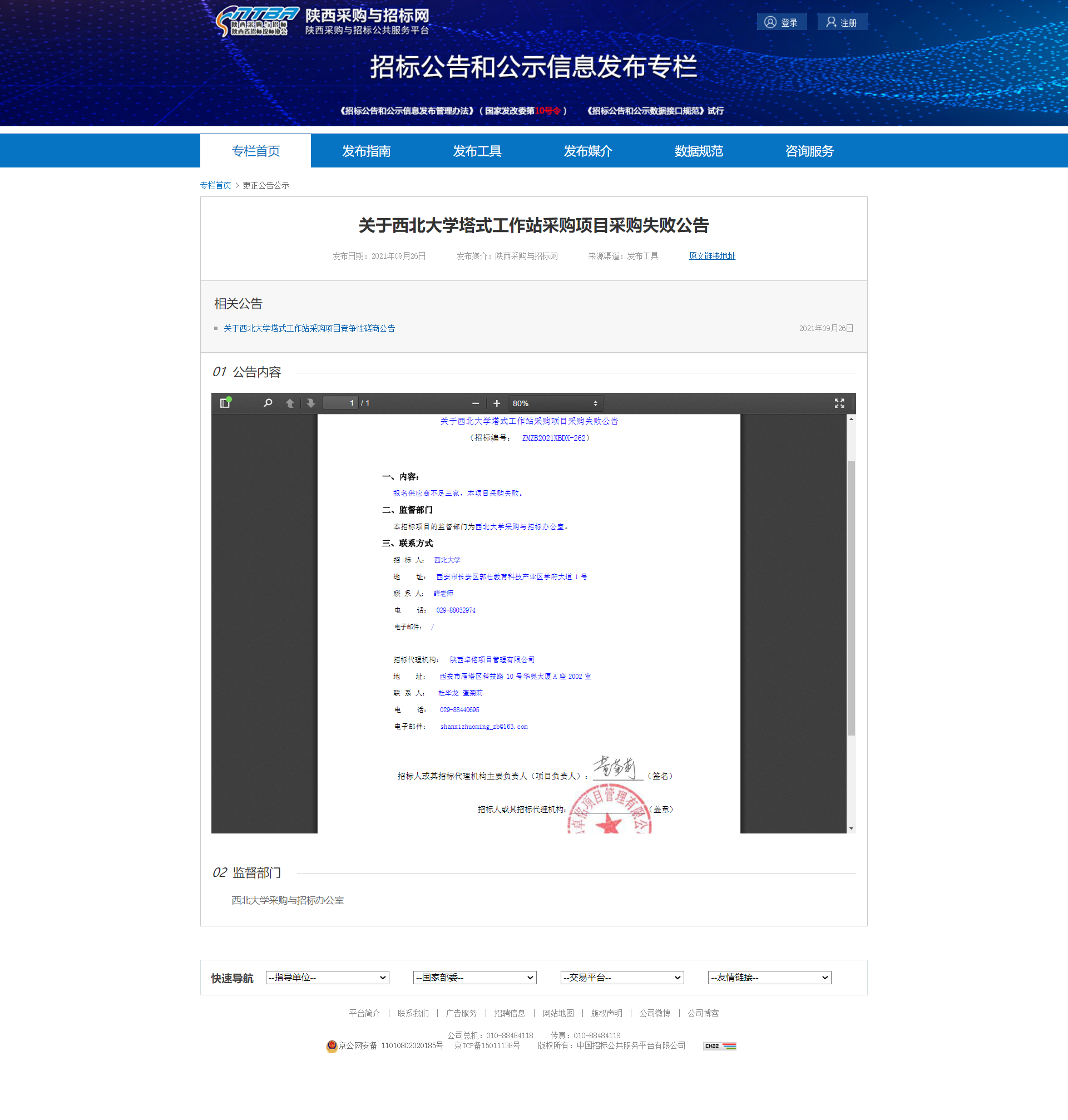
Task: Go to previous PDF page arrow
Action: pos(290,403)
